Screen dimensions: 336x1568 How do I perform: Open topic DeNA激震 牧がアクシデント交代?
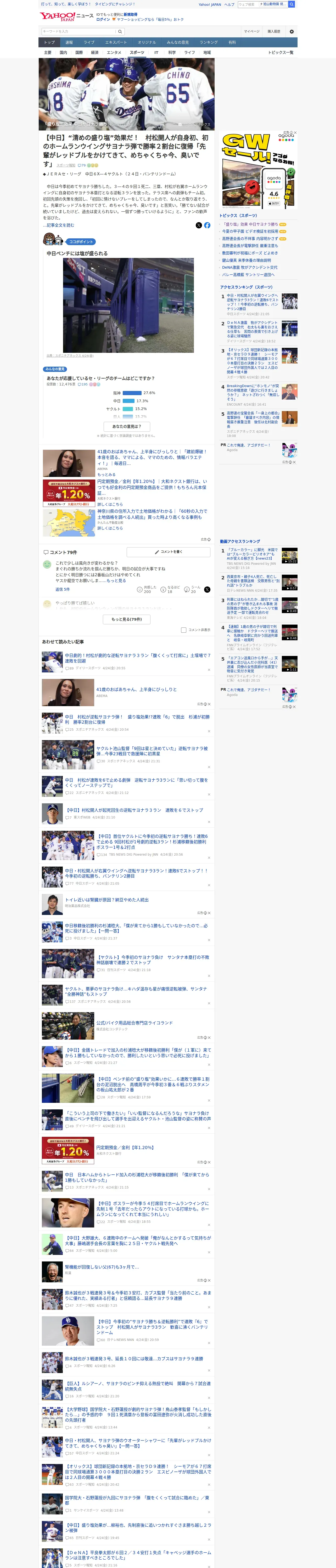(x=249, y=267)
